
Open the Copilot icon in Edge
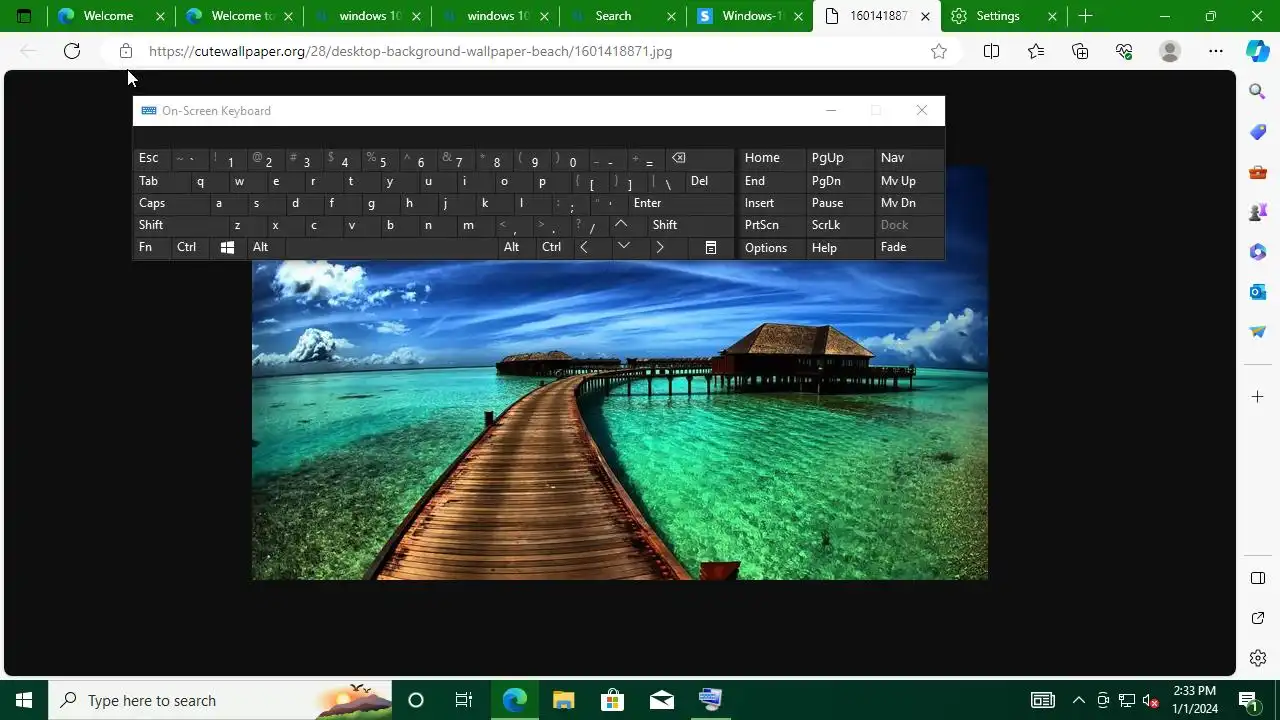pos(1258,51)
